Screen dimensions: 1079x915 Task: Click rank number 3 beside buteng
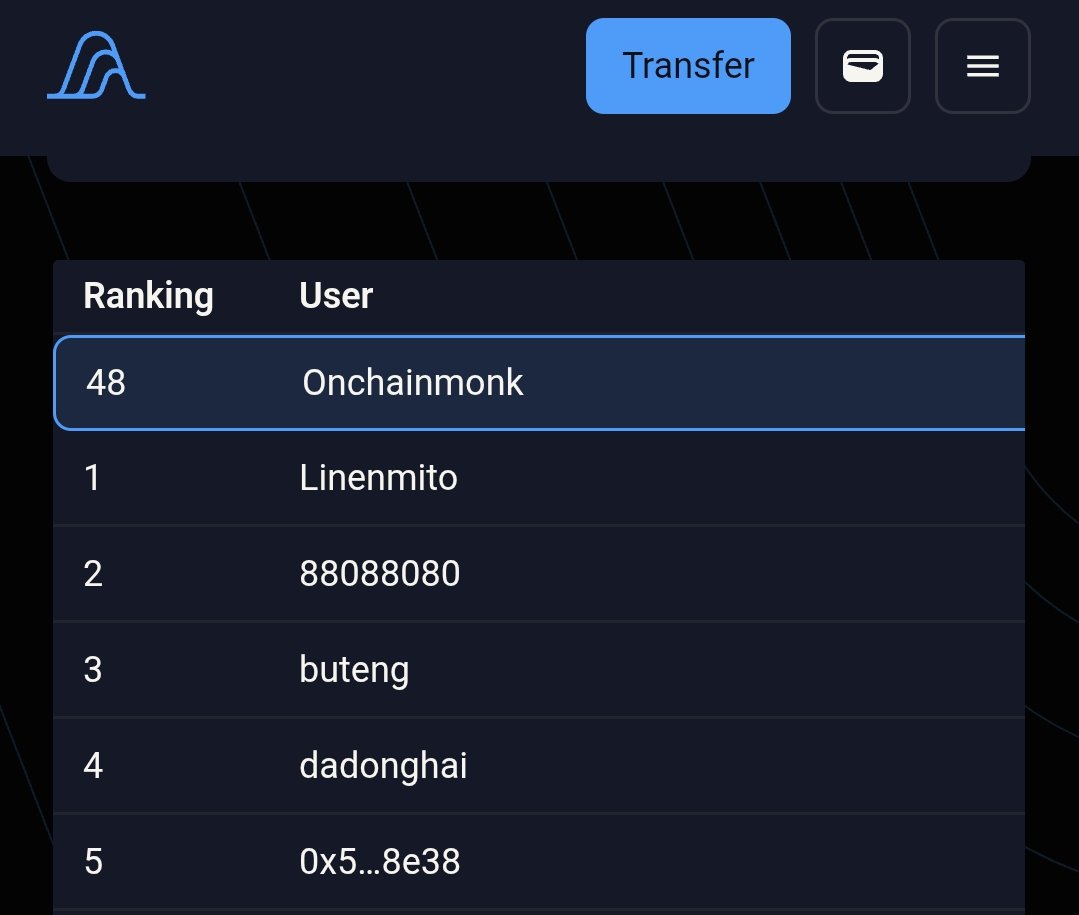pyautogui.click(x=93, y=670)
